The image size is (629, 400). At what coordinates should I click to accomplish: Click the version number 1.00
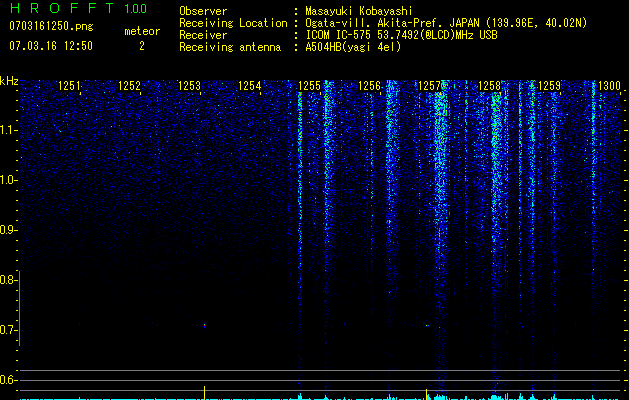pyautogui.click(x=135, y=8)
